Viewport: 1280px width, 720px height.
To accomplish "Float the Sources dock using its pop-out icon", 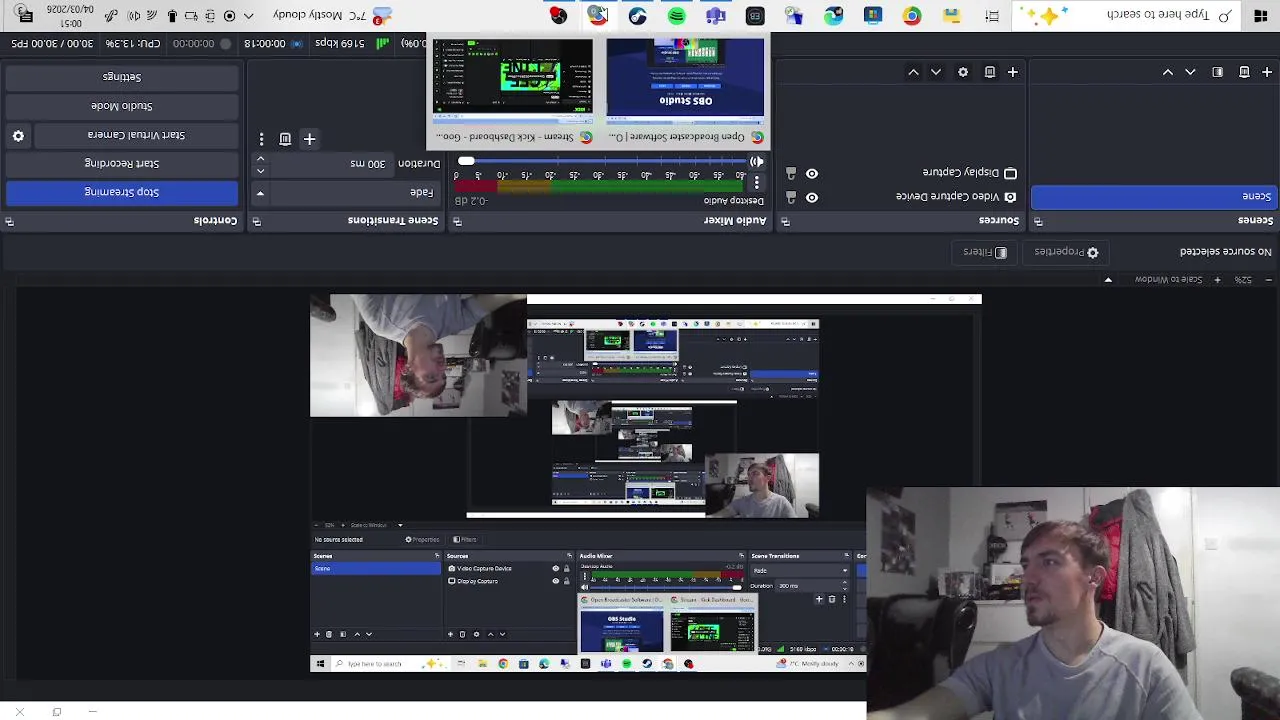I will (x=785, y=221).
